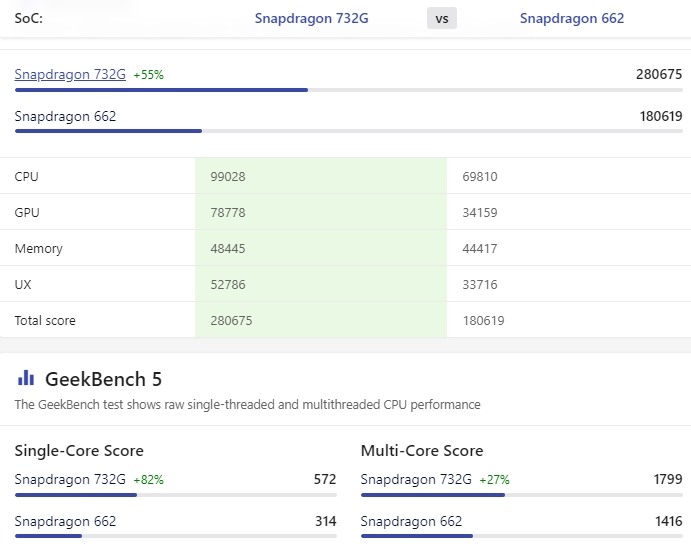This screenshot has width=691, height=558.
Task: Select multi-core score 1416
Action: [x=669, y=521]
